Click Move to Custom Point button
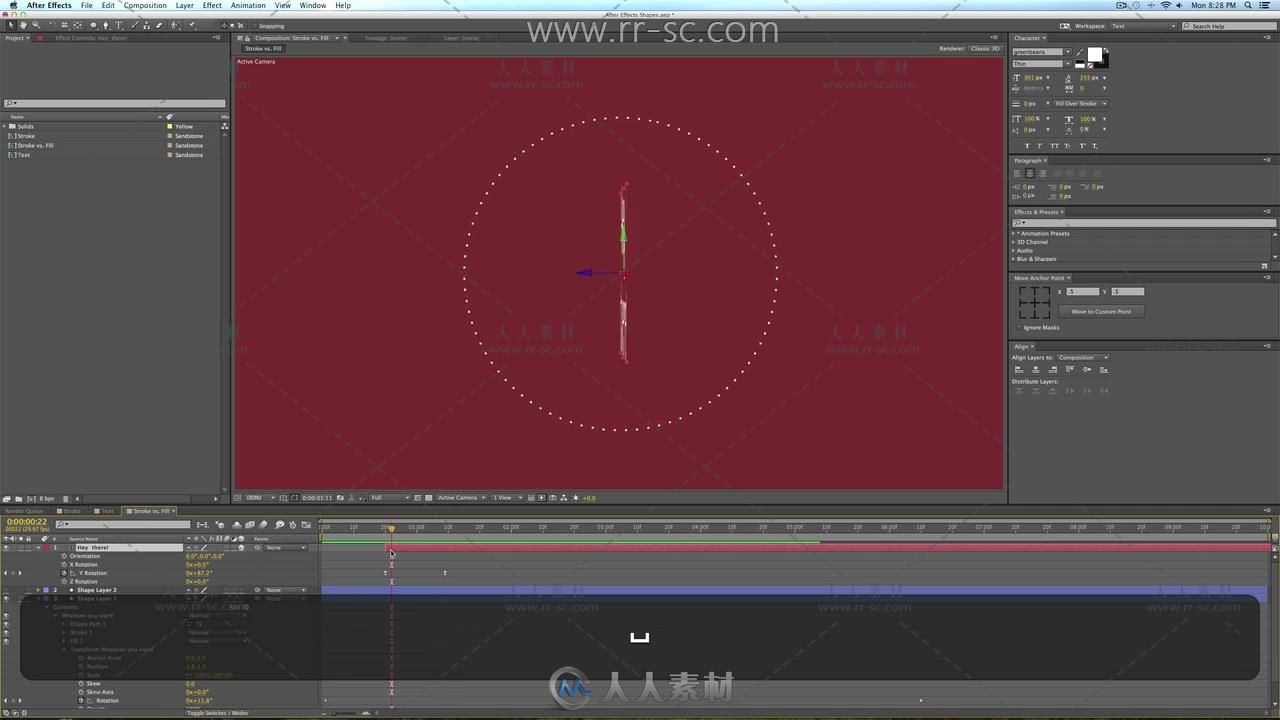This screenshot has height=720, width=1280. click(x=1101, y=311)
